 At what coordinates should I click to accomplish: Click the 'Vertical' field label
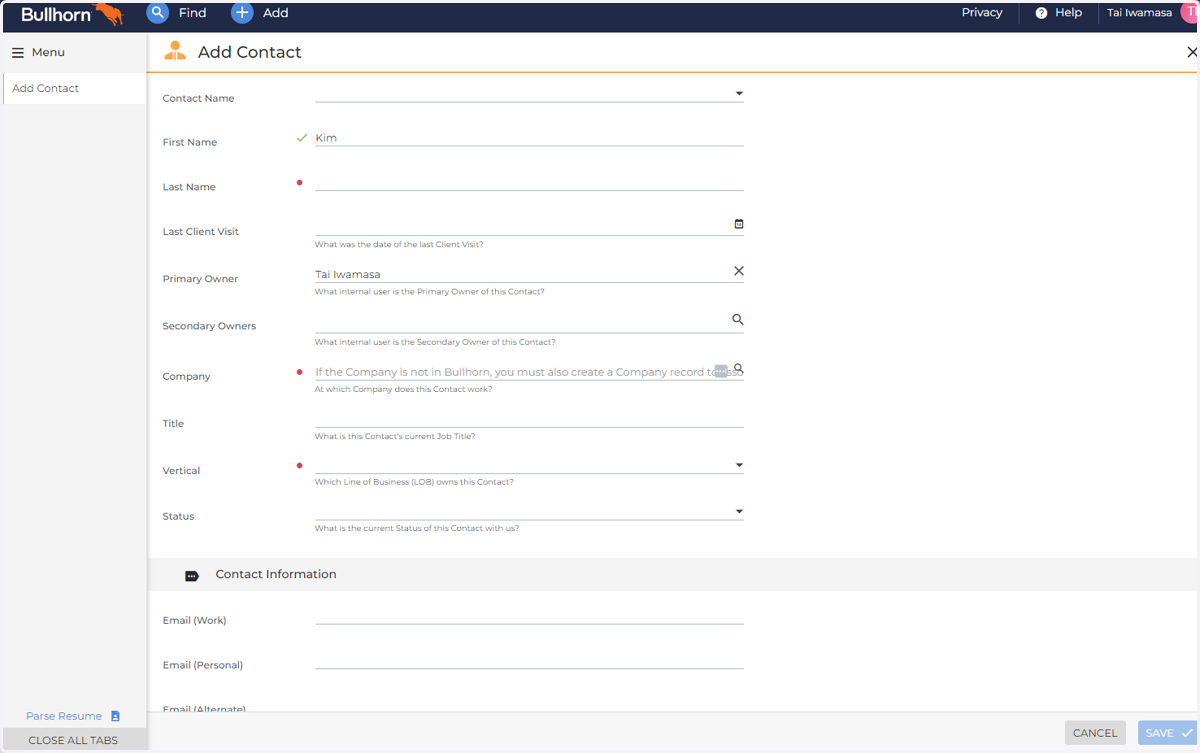pos(181,470)
